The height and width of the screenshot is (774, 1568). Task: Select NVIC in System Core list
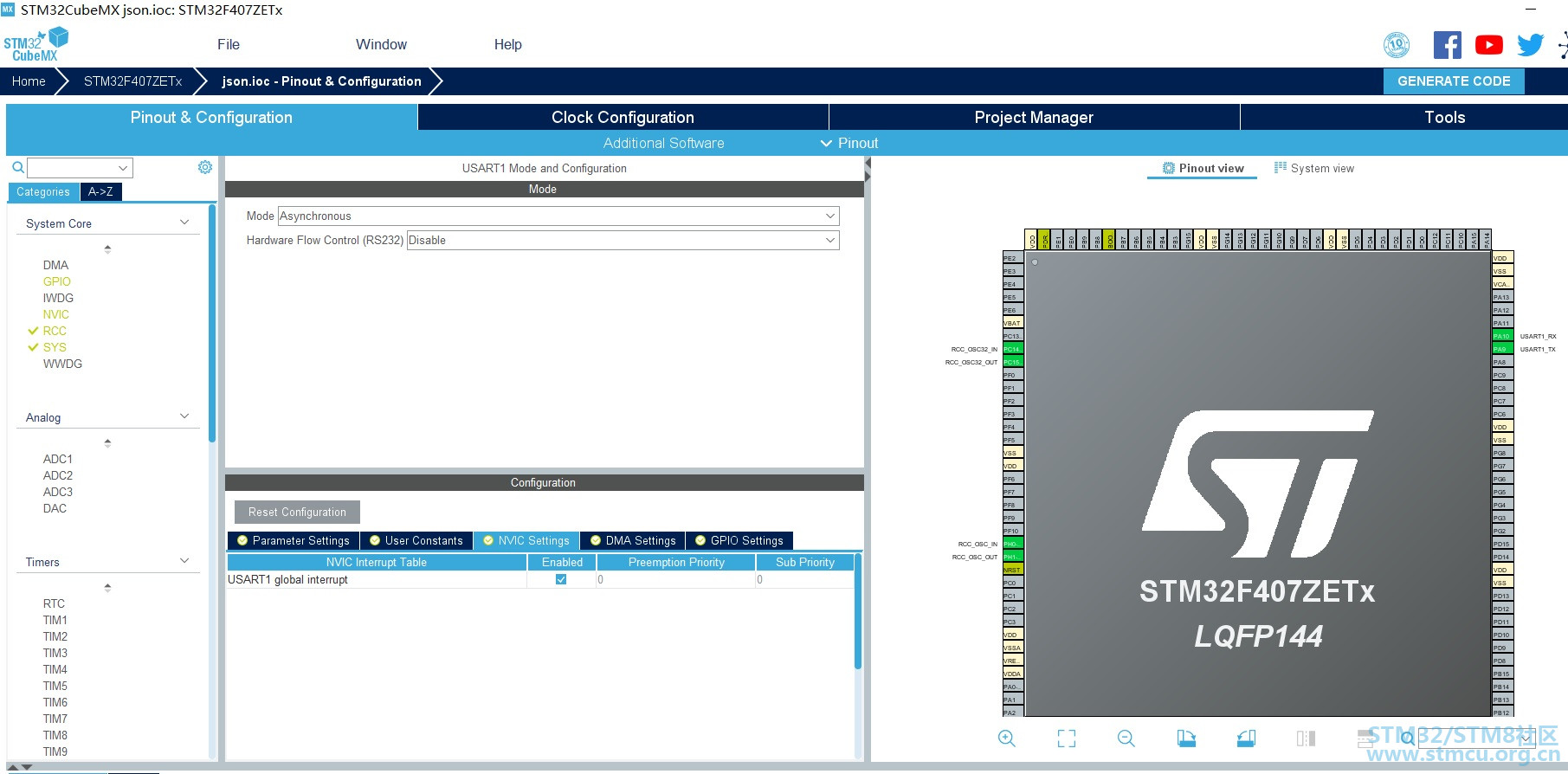[56, 314]
